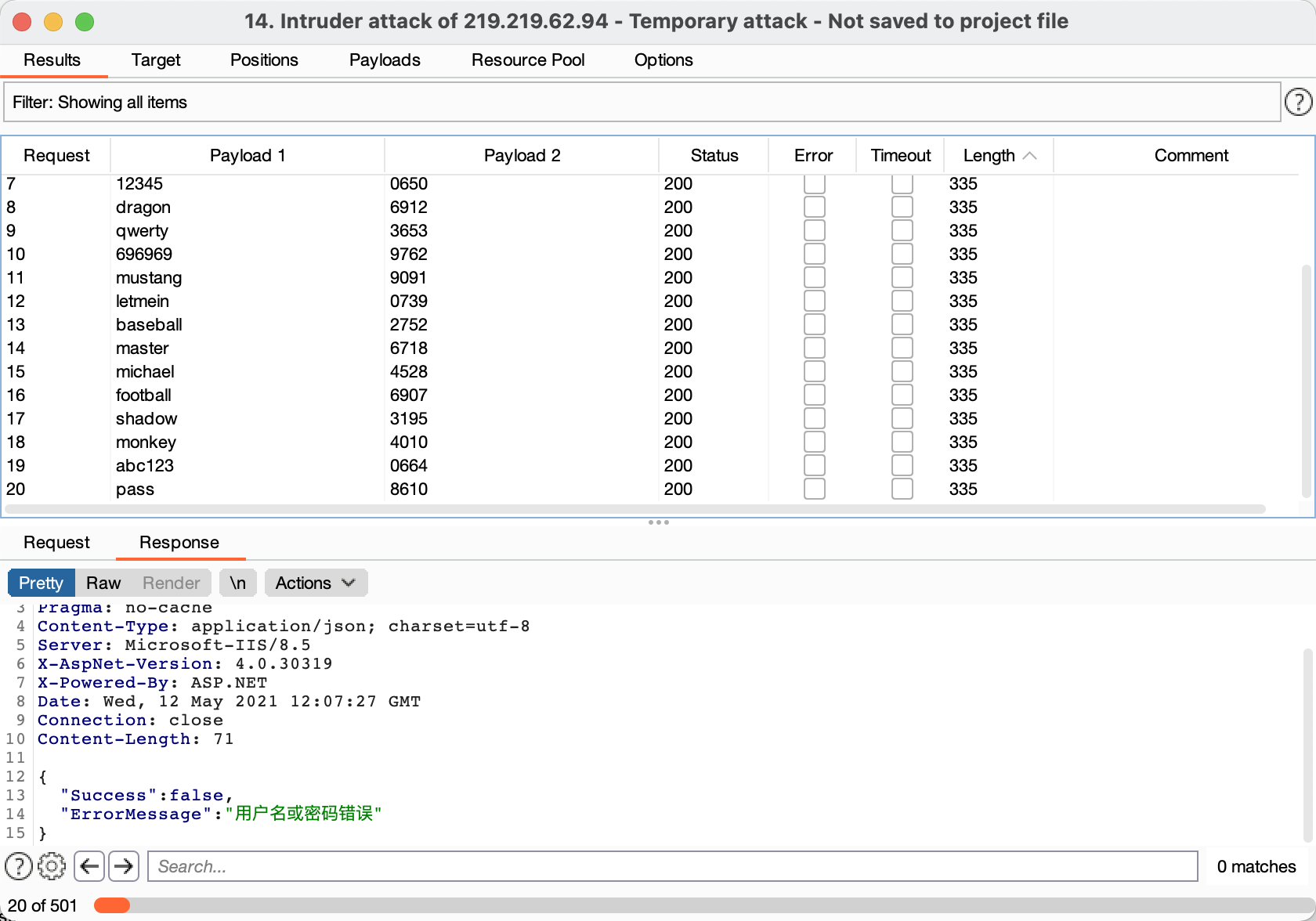
Task: Toggle Error checkbox for mustang row
Action: (x=815, y=277)
